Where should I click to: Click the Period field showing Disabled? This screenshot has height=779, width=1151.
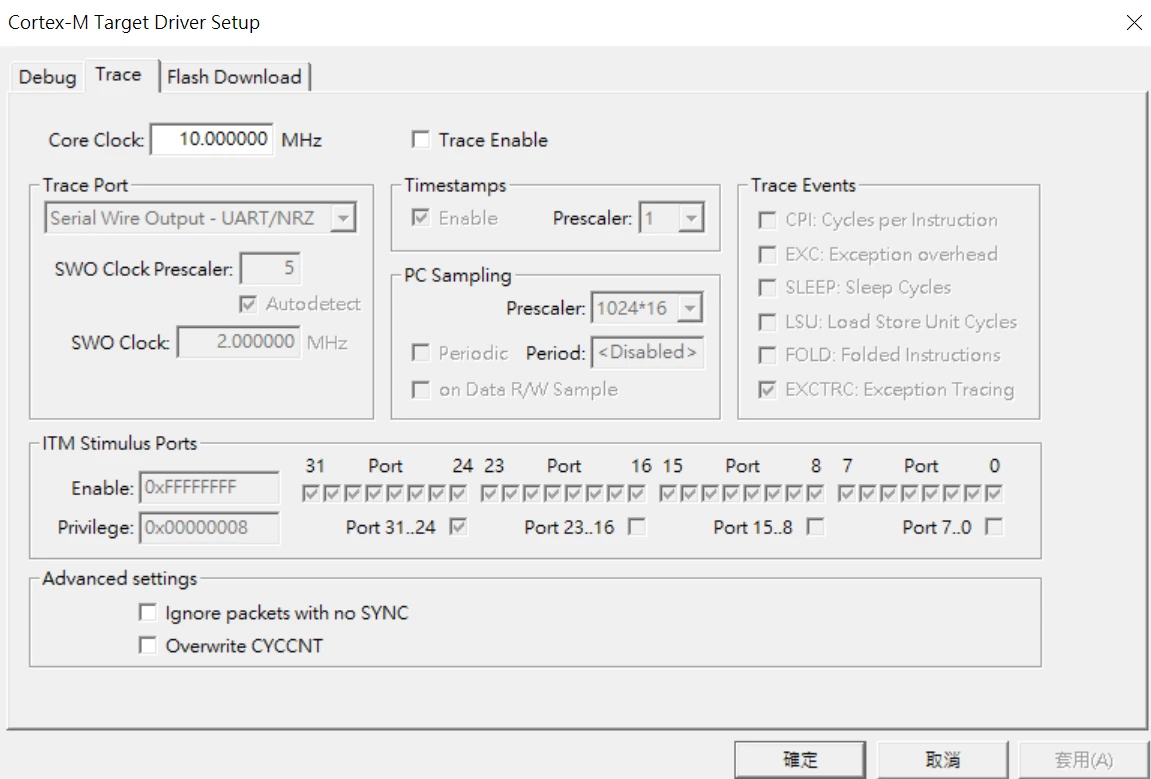647,352
